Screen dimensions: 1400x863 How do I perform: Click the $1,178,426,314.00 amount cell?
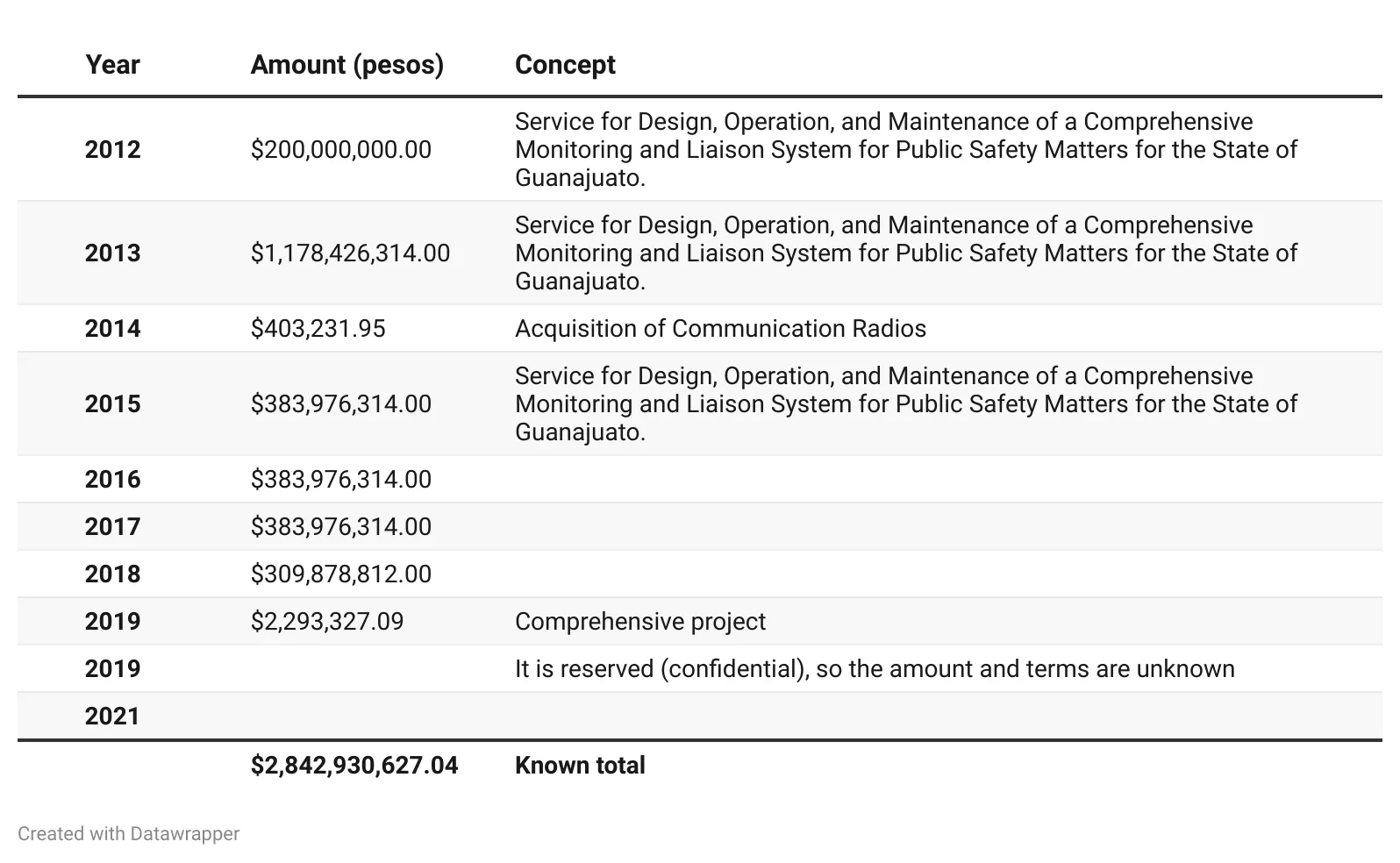pos(350,253)
